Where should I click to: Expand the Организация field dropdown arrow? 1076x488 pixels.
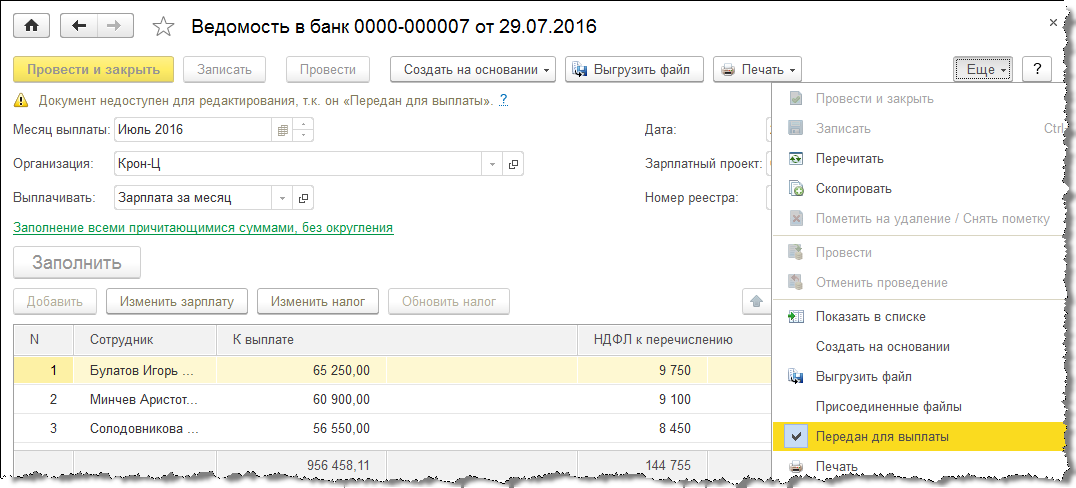491,164
